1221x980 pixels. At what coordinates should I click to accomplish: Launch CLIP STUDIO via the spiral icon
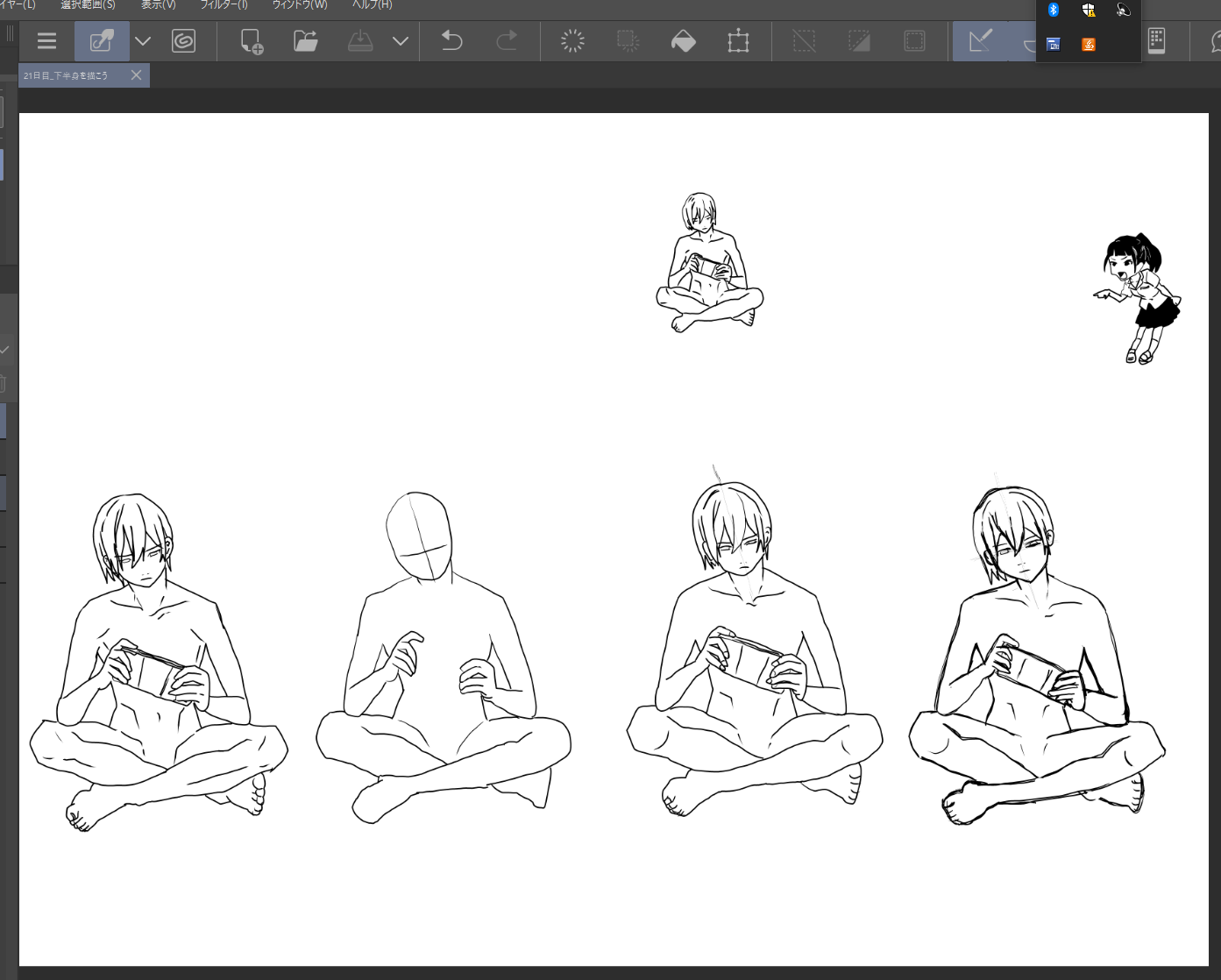[x=183, y=41]
